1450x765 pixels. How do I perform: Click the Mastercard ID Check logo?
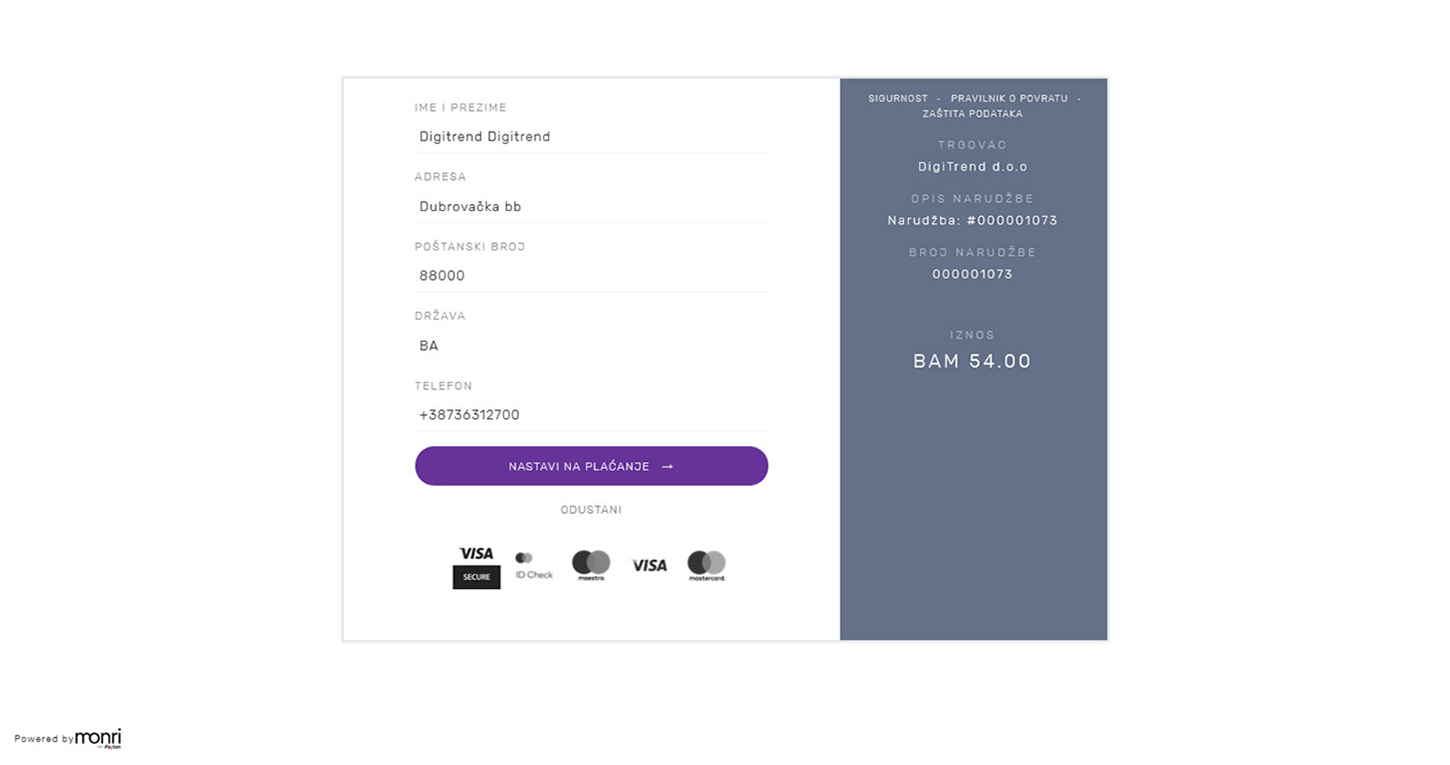pyautogui.click(x=533, y=566)
